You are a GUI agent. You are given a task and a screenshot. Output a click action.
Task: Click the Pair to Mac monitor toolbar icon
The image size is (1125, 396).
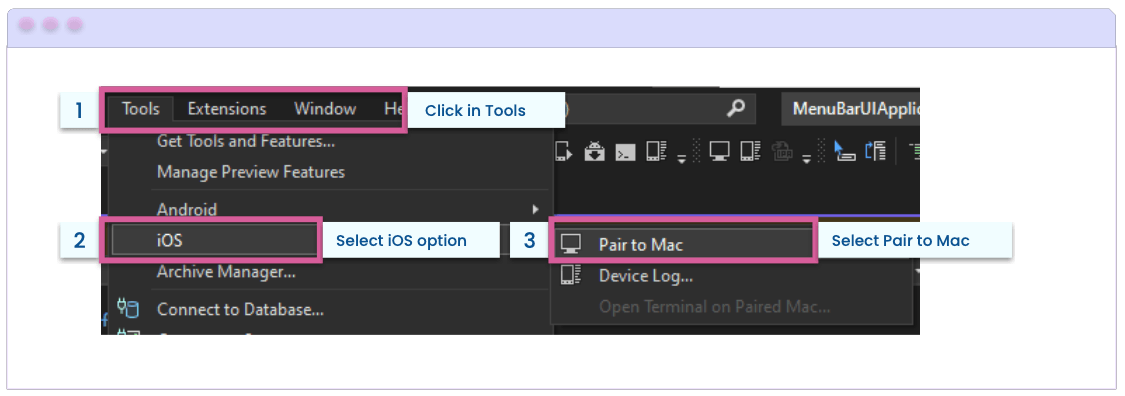tap(720, 151)
